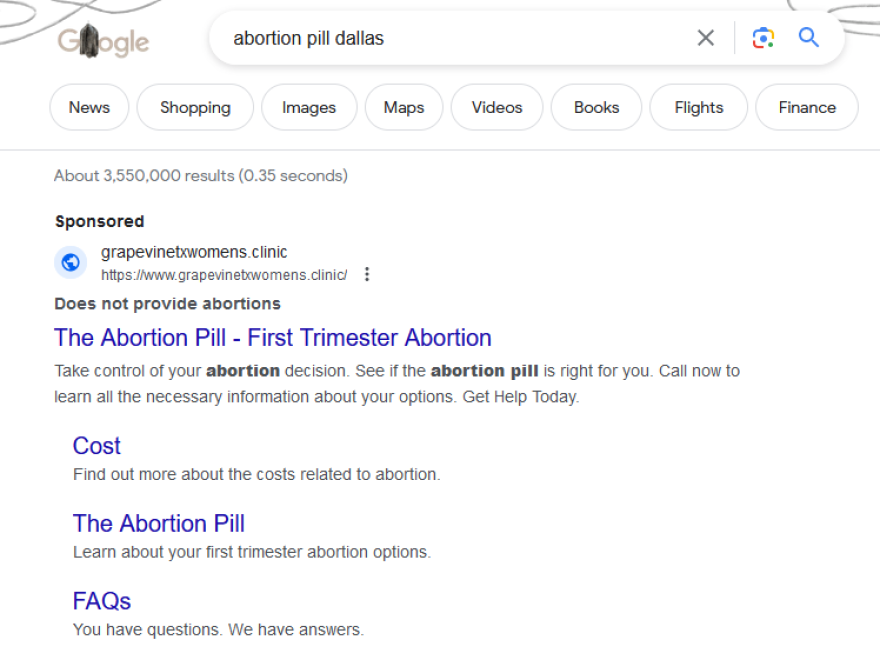The image size is (880, 660).
Task: Open the Images results tab
Action: 309,107
